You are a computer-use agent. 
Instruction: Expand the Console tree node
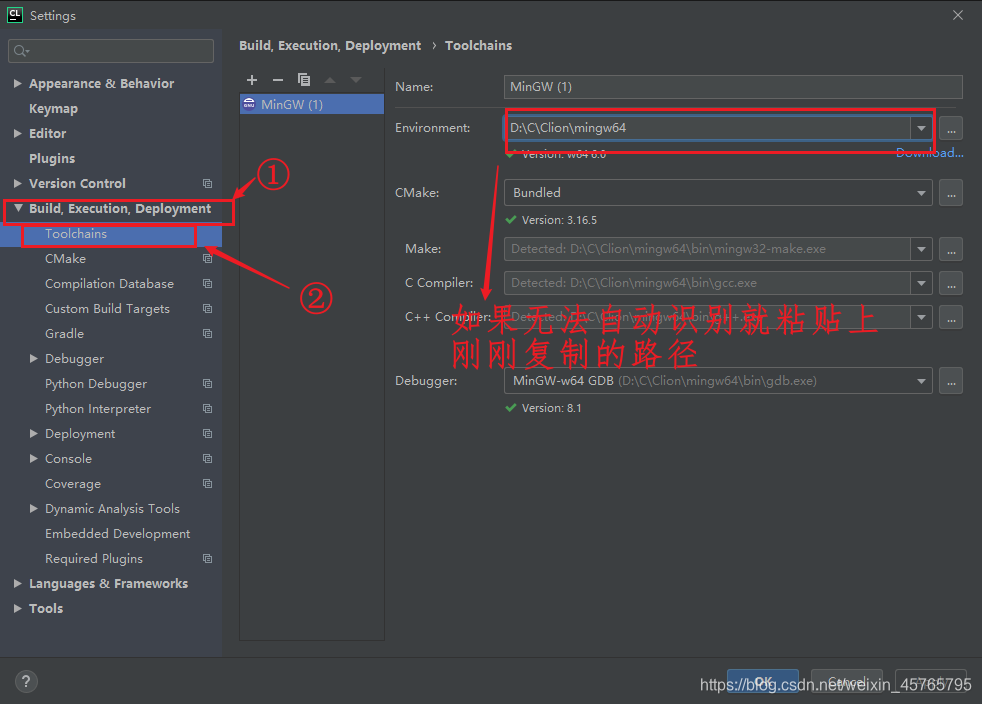click(x=34, y=458)
